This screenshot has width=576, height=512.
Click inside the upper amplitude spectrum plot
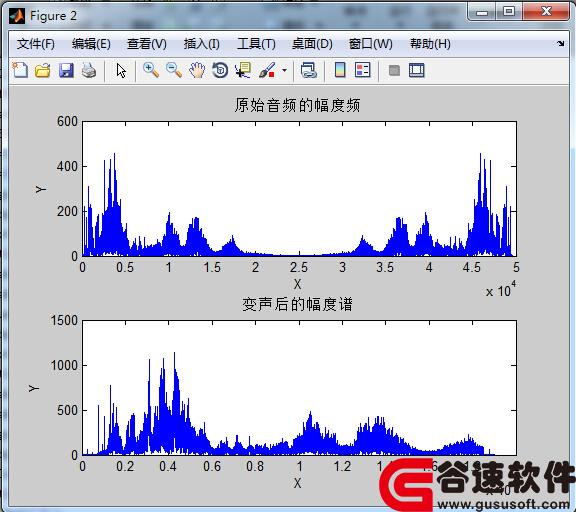(299, 189)
